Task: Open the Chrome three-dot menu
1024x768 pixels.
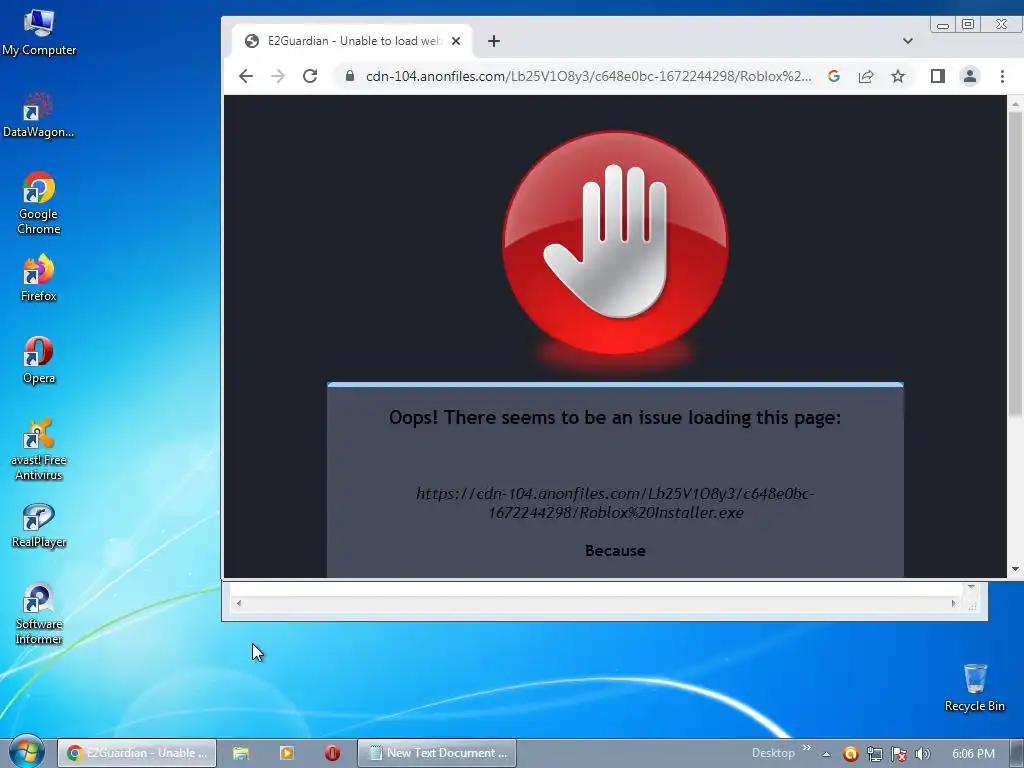Action: click(1002, 76)
